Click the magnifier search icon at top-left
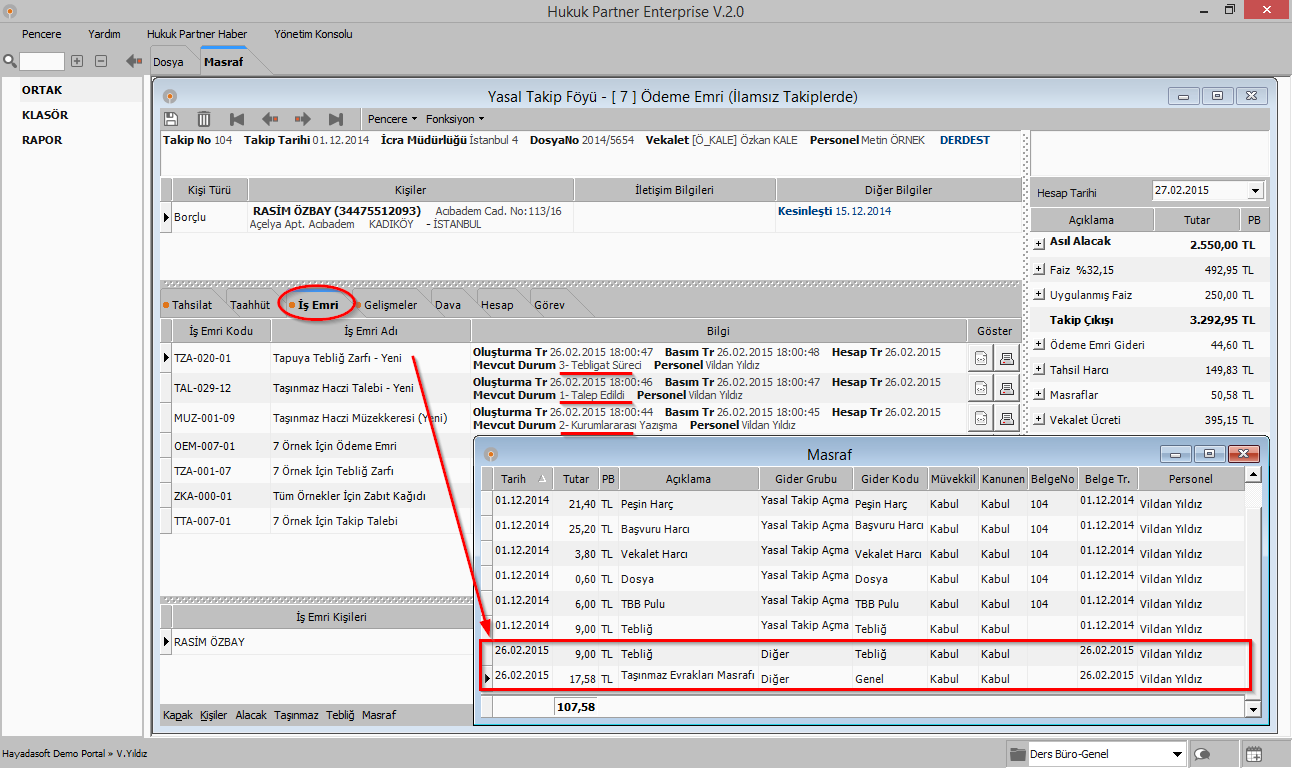This screenshot has width=1292, height=768. click(x=10, y=61)
